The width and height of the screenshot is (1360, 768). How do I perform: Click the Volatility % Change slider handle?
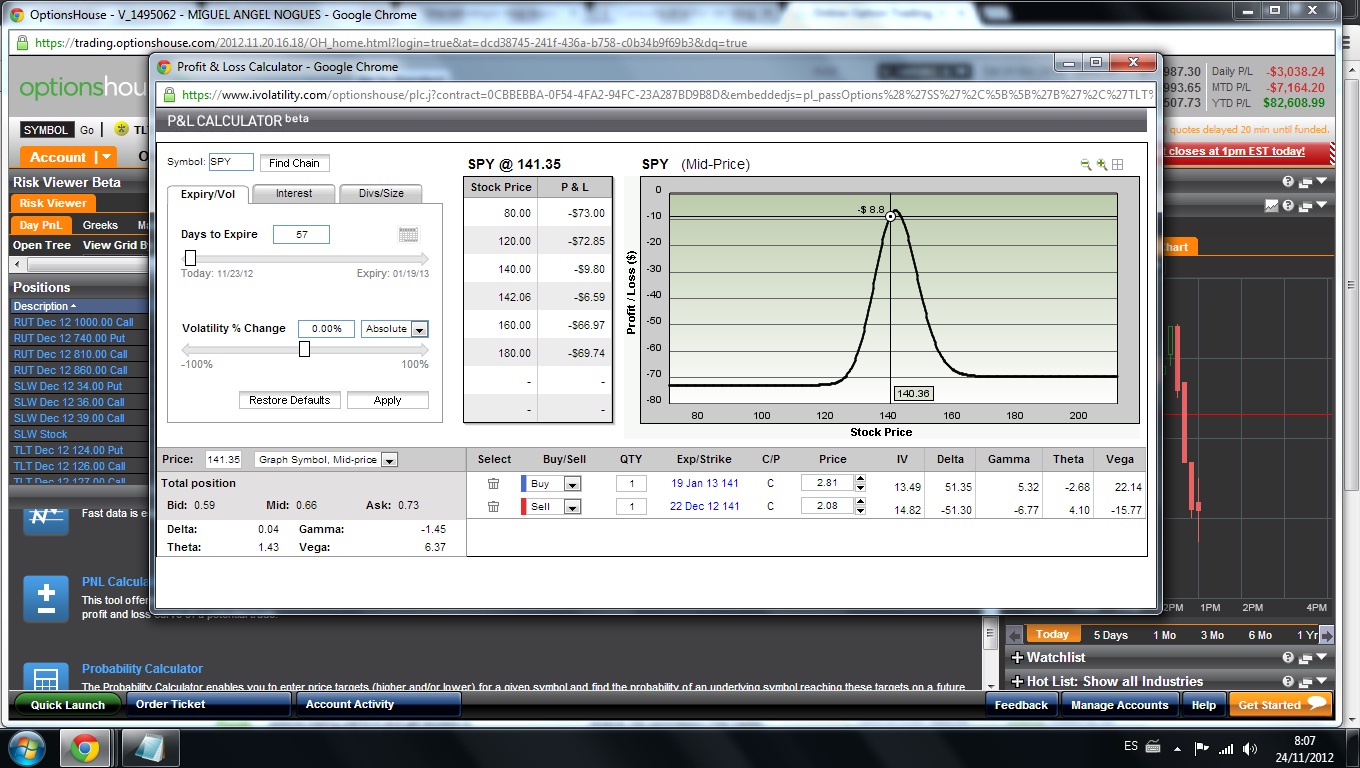point(304,349)
